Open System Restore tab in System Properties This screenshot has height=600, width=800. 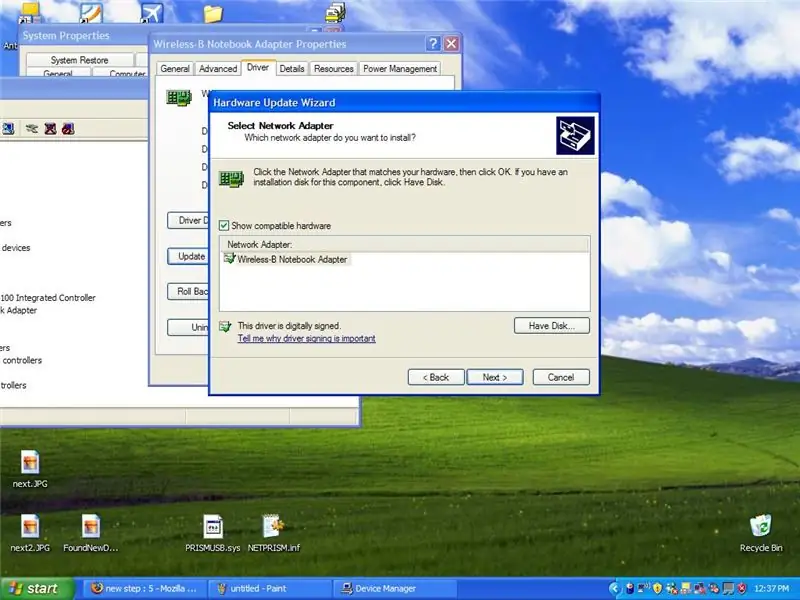[80, 60]
